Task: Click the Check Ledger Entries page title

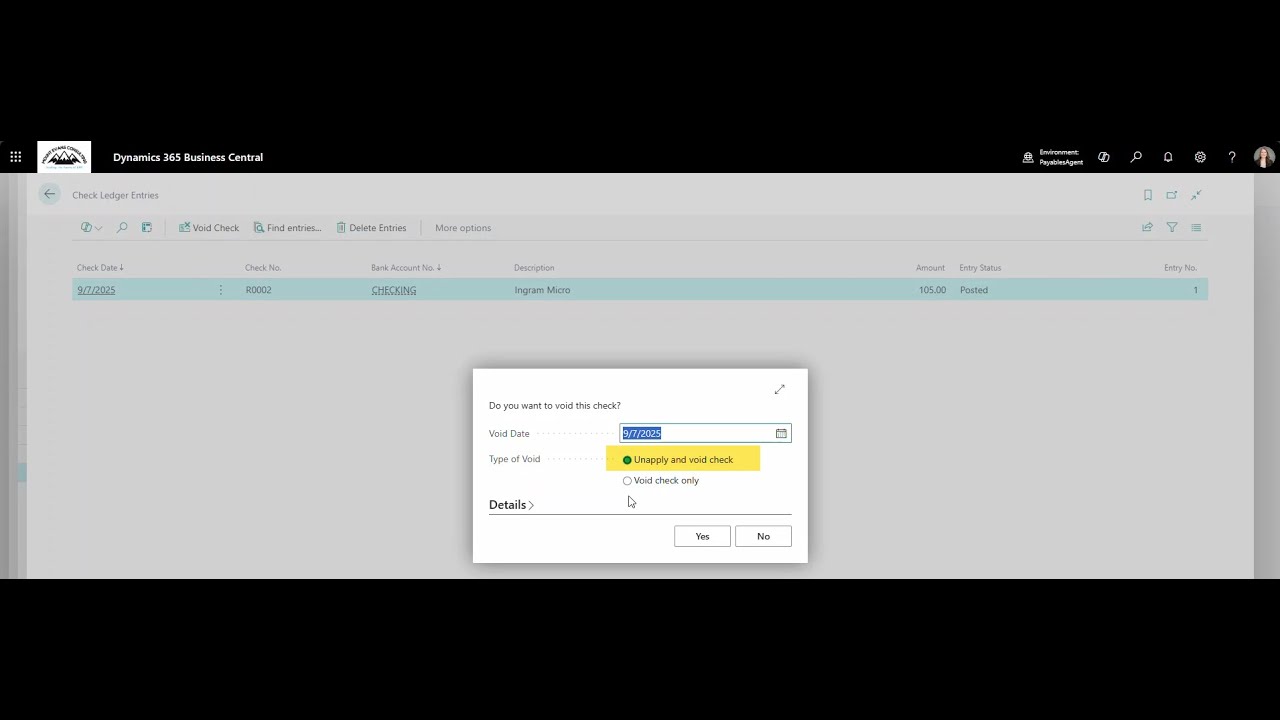Action: (115, 195)
